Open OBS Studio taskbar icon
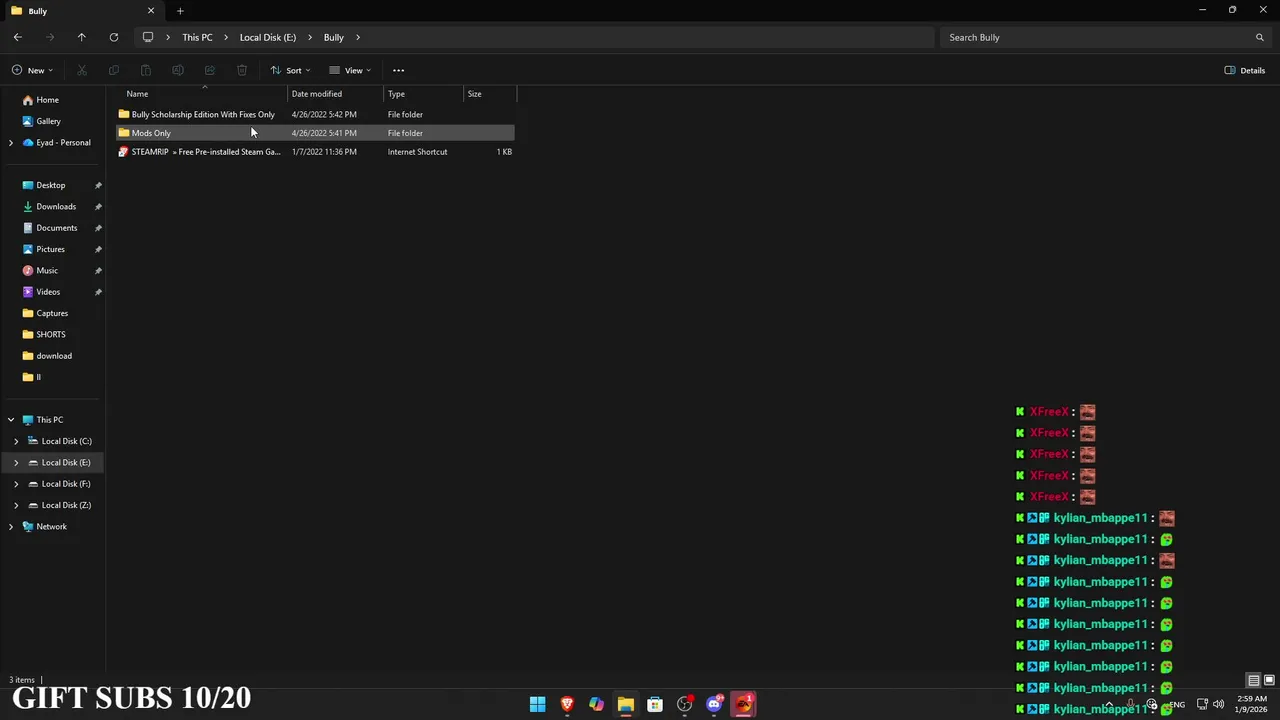1280x720 pixels. click(x=684, y=704)
